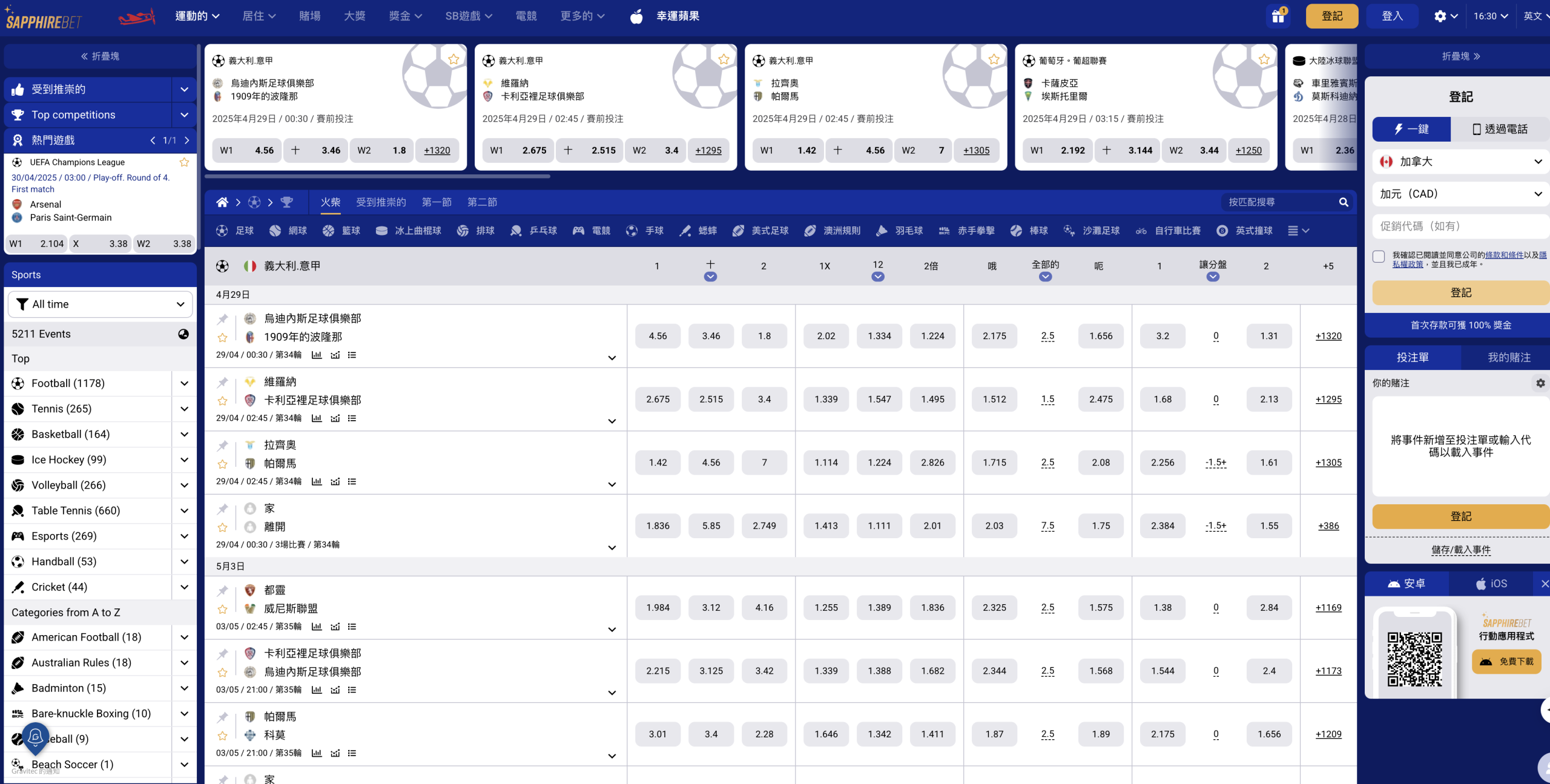Open the country dropdown showing Canada
1550x784 pixels.
pos(1460,162)
